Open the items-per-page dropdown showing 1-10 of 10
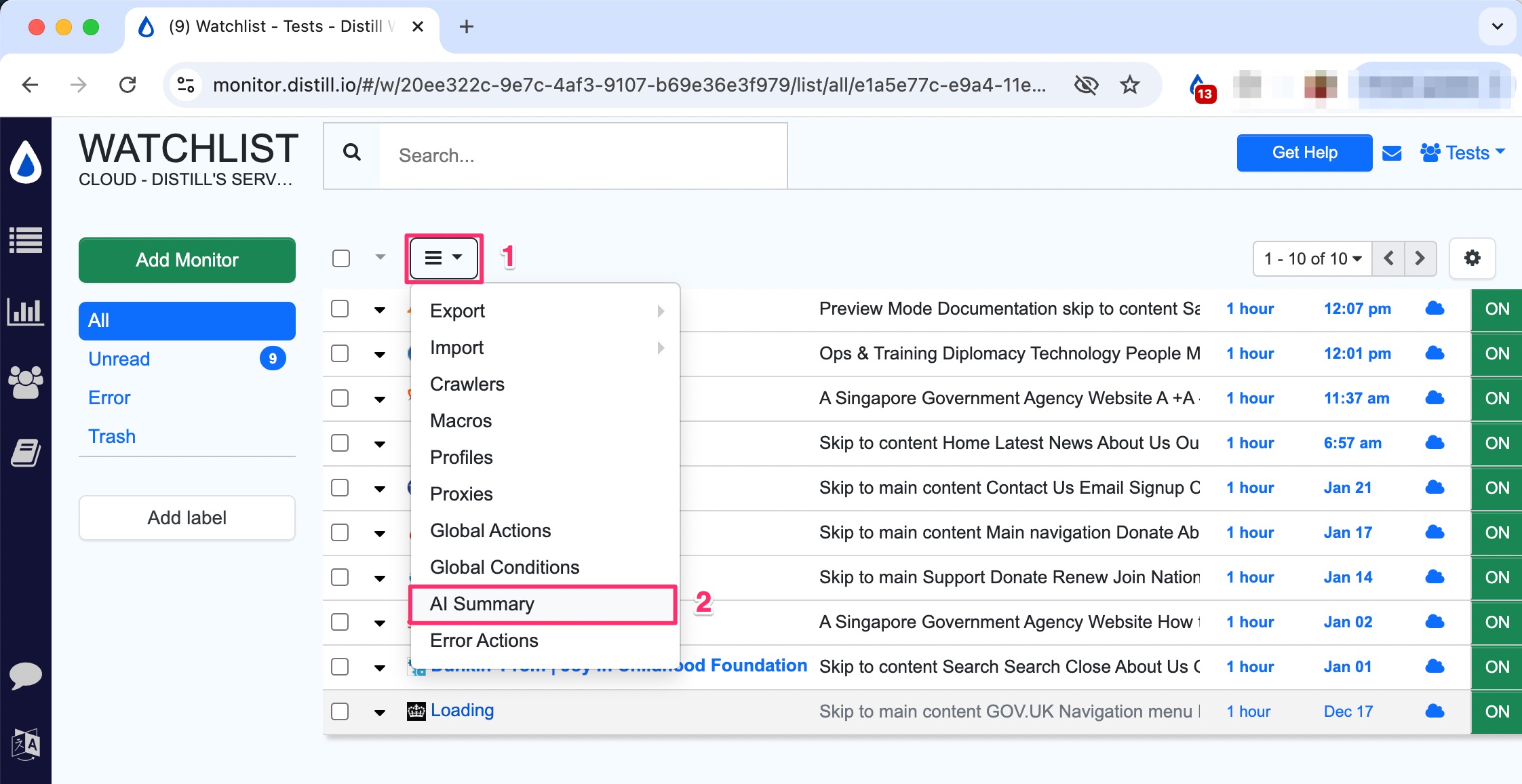Image resolution: width=1522 pixels, height=784 pixels. coord(1311,258)
